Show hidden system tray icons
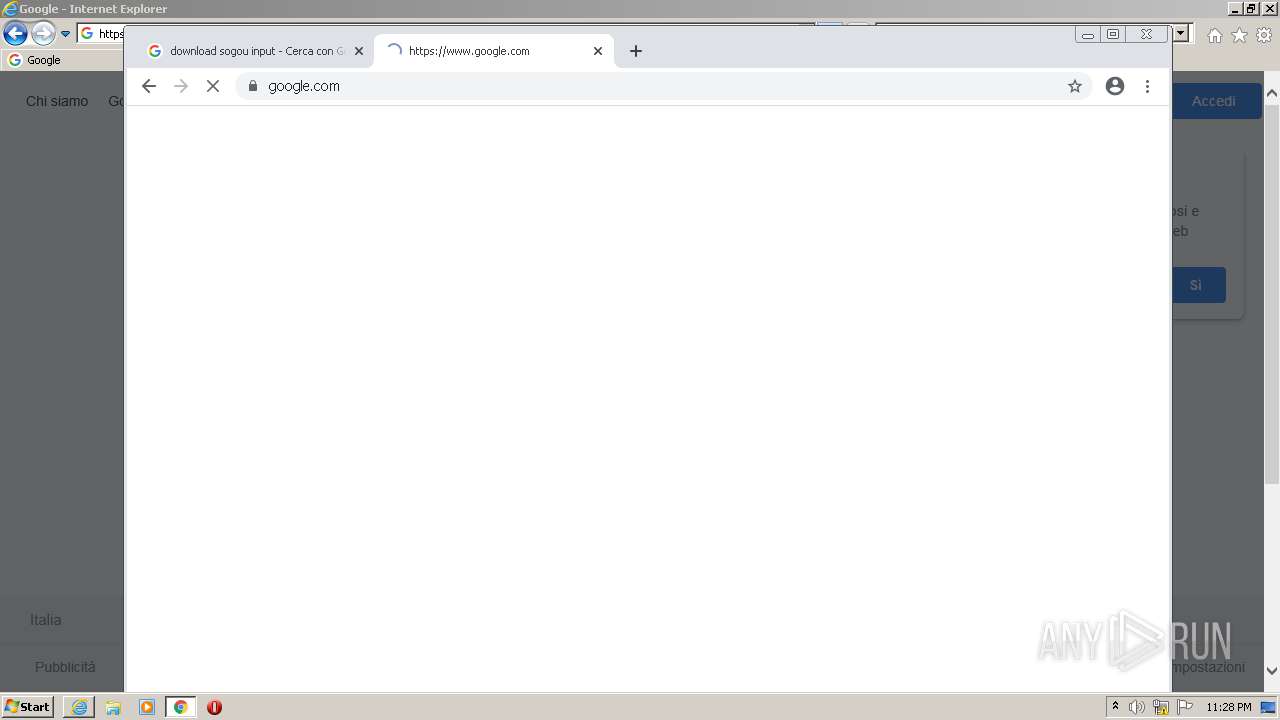1280x720 pixels. pos(1115,707)
